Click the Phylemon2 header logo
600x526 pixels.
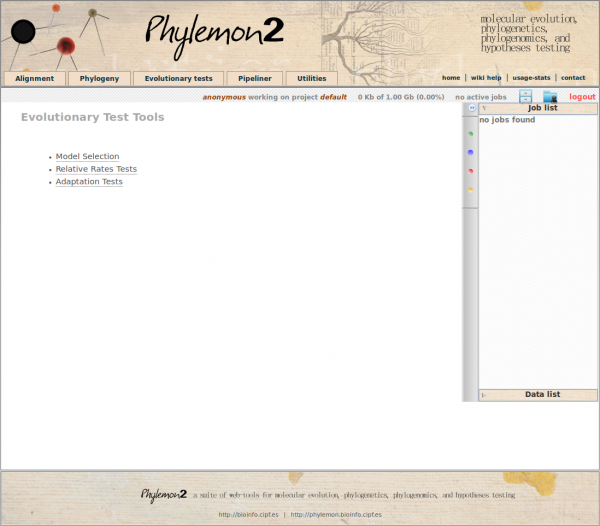[x=215, y=36]
